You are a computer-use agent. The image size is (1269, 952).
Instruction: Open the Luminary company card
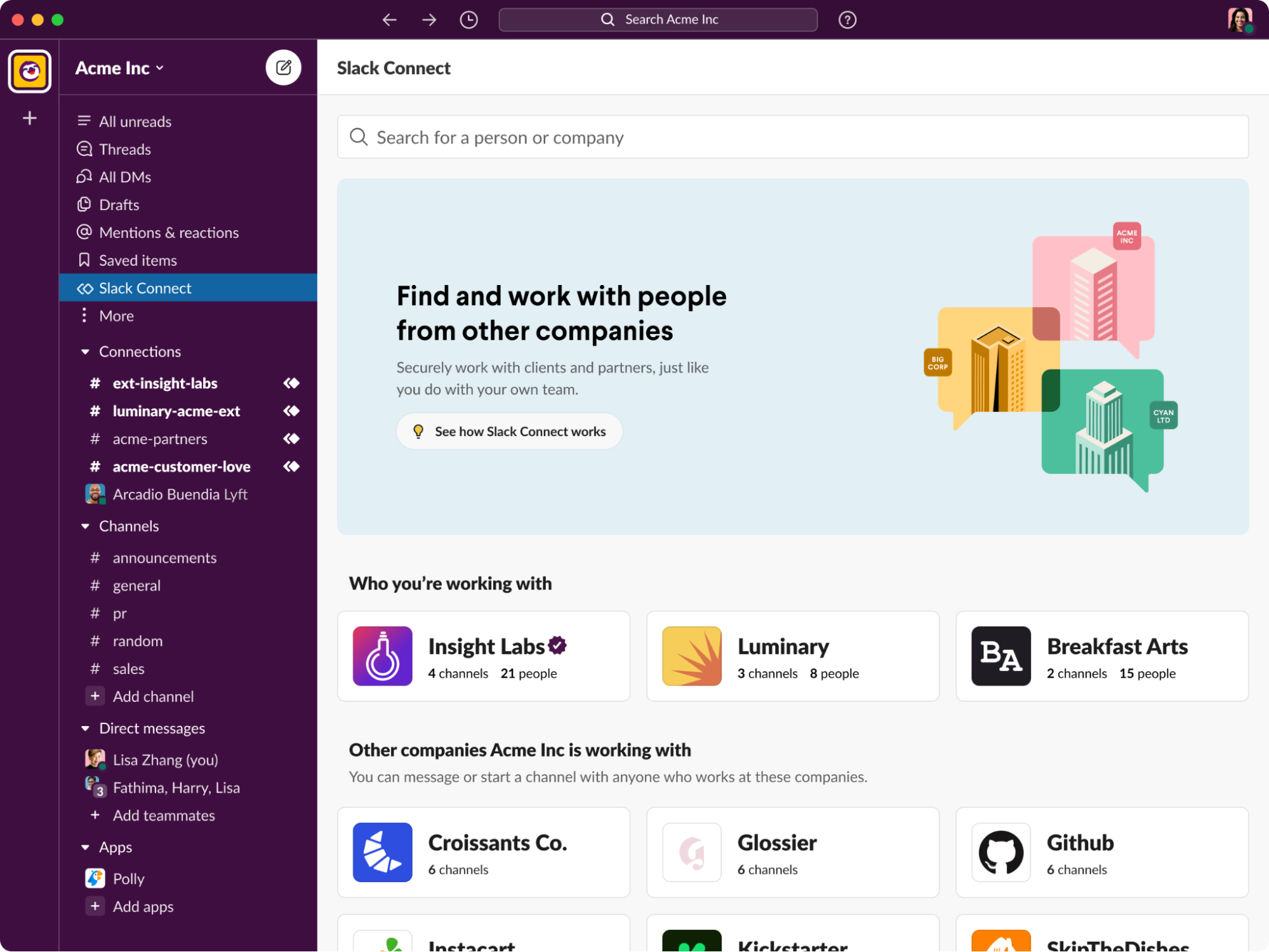[793, 656]
